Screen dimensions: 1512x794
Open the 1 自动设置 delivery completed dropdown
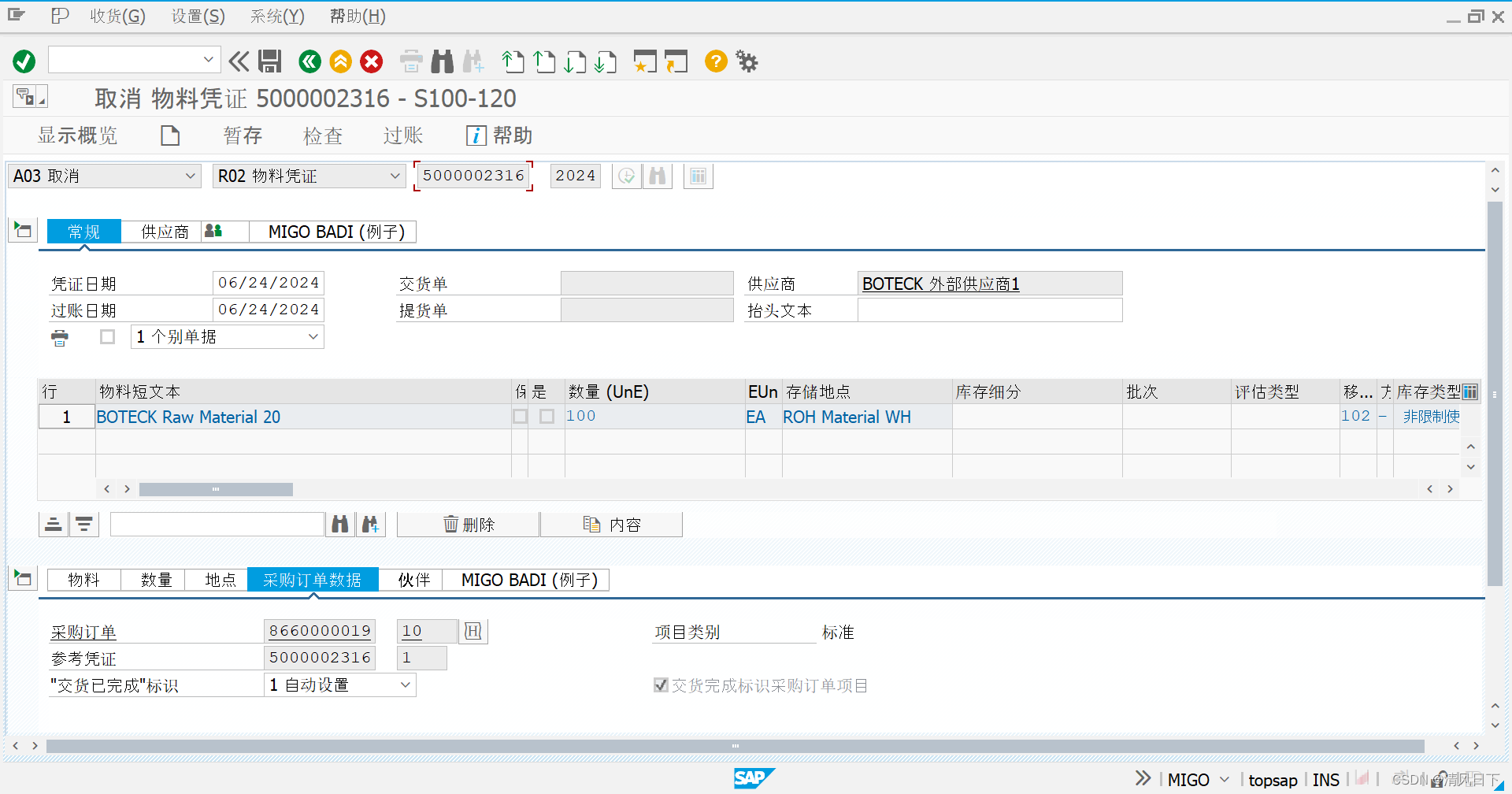(406, 685)
